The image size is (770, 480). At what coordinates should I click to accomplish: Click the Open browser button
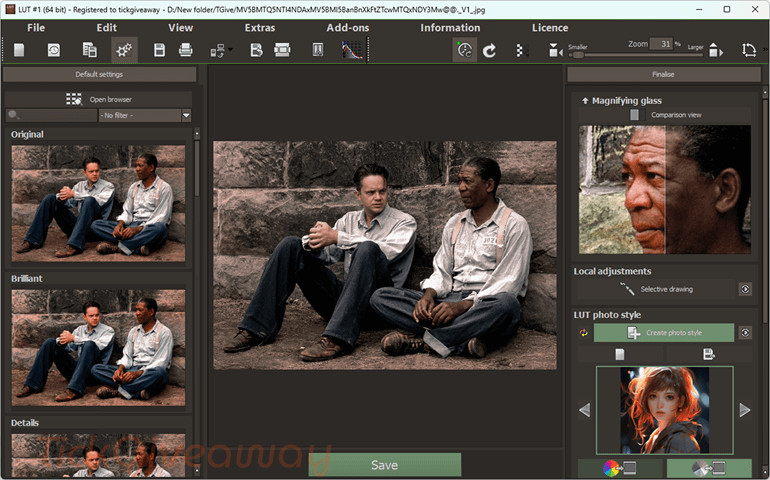tap(99, 99)
